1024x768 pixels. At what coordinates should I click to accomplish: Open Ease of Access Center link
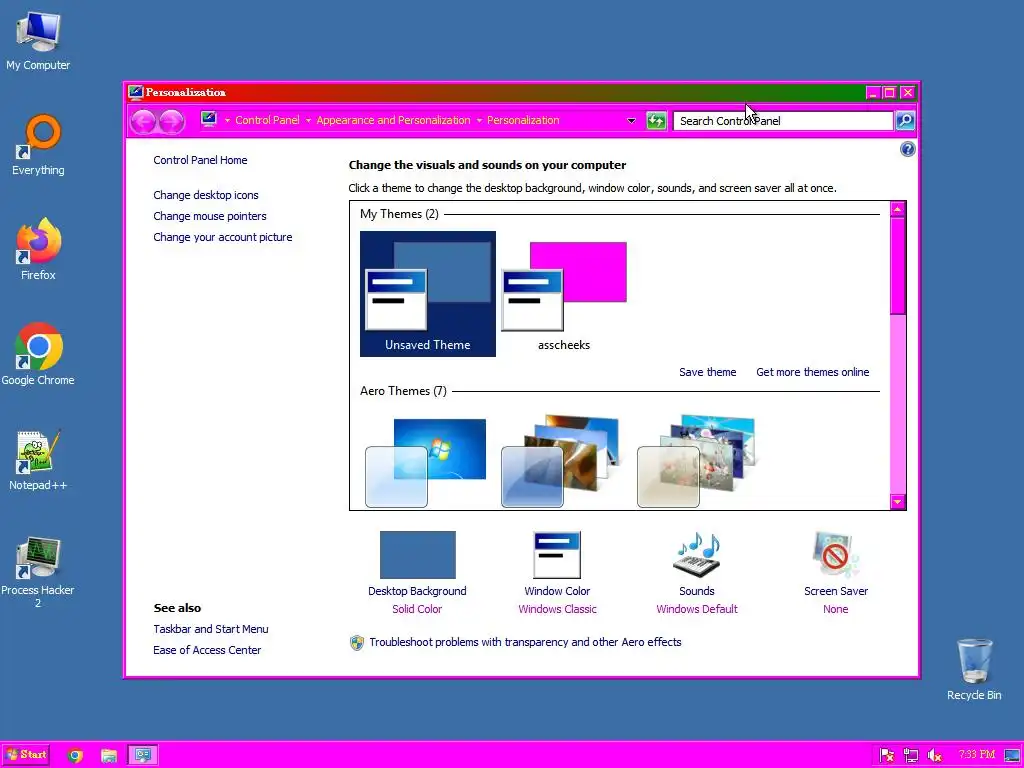[x=207, y=650]
